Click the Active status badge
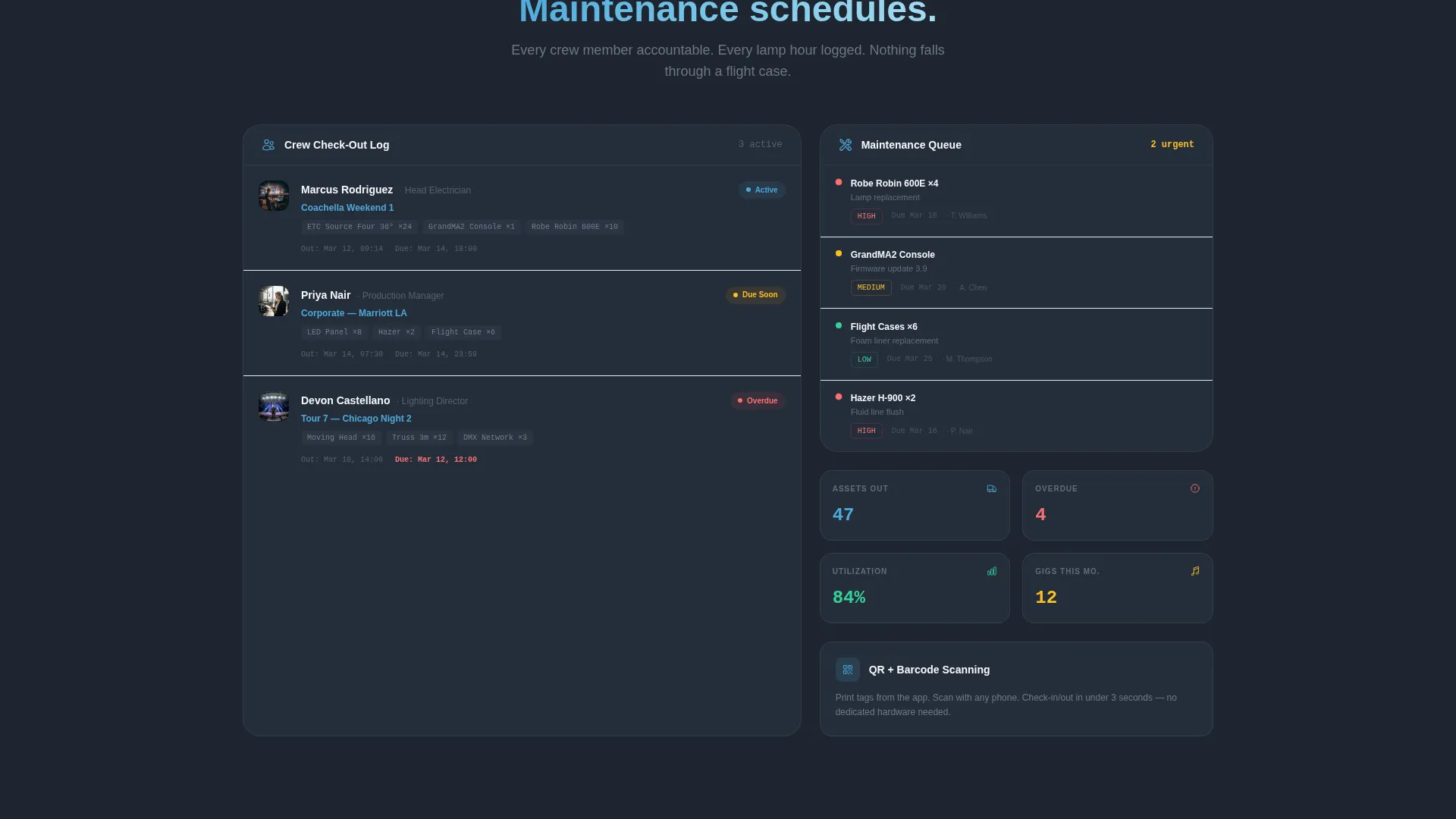This screenshot has height=819, width=1456. (762, 190)
